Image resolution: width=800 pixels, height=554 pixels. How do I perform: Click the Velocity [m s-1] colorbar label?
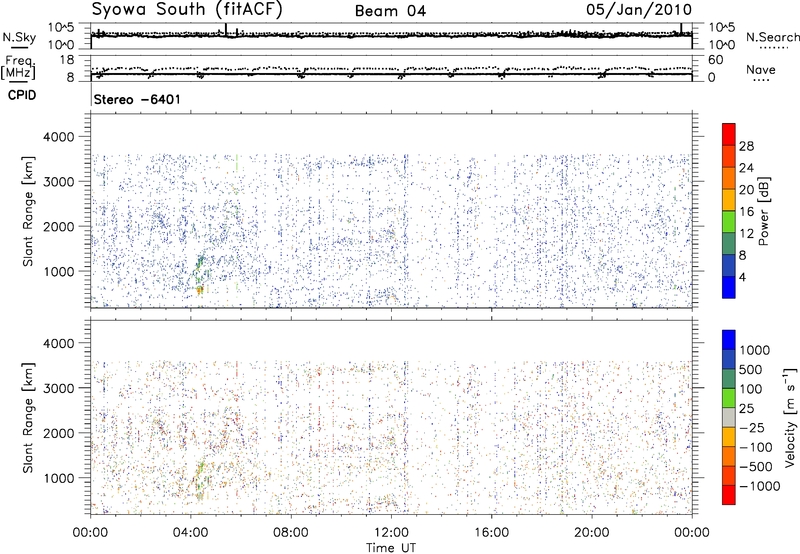[x=790, y=417]
